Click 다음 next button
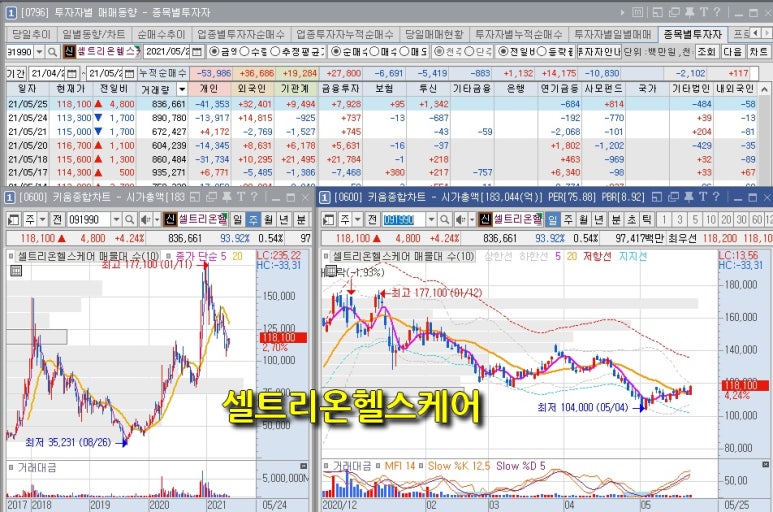Image resolution: width=773 pixels, height=512 pixels. 733,52
